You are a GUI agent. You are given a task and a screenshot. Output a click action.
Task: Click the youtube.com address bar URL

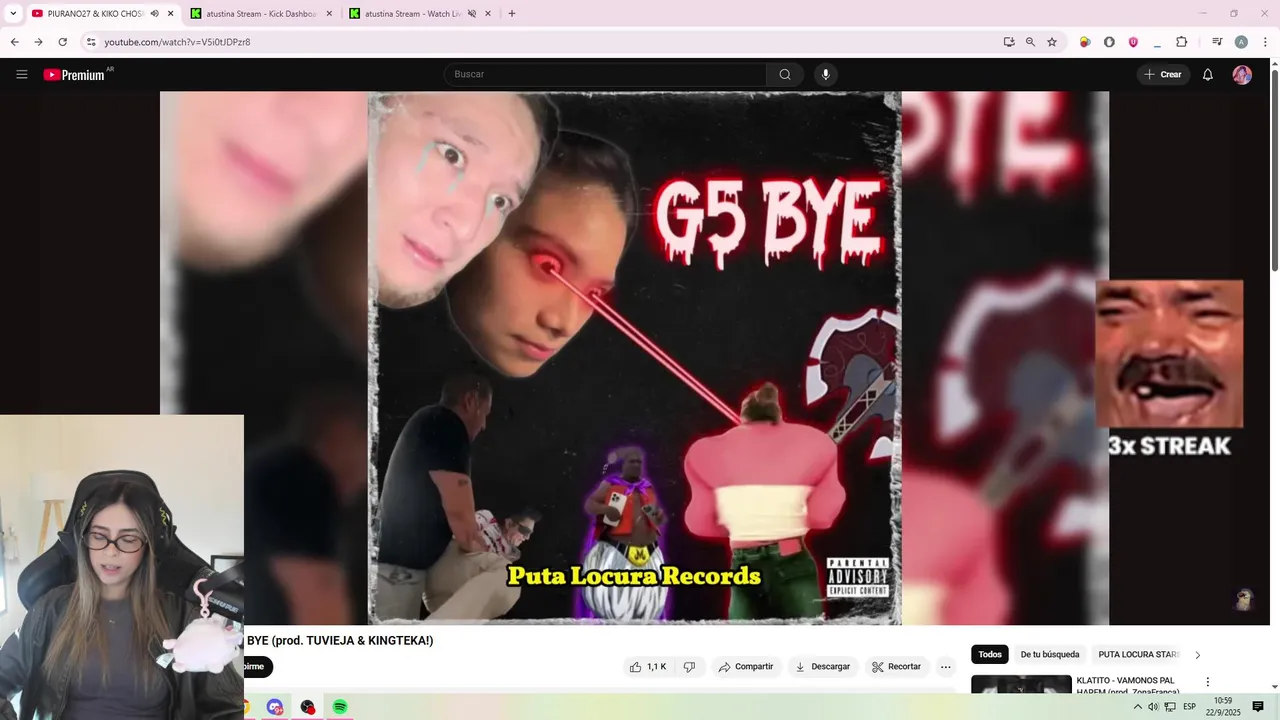click(x=178, y=42)
